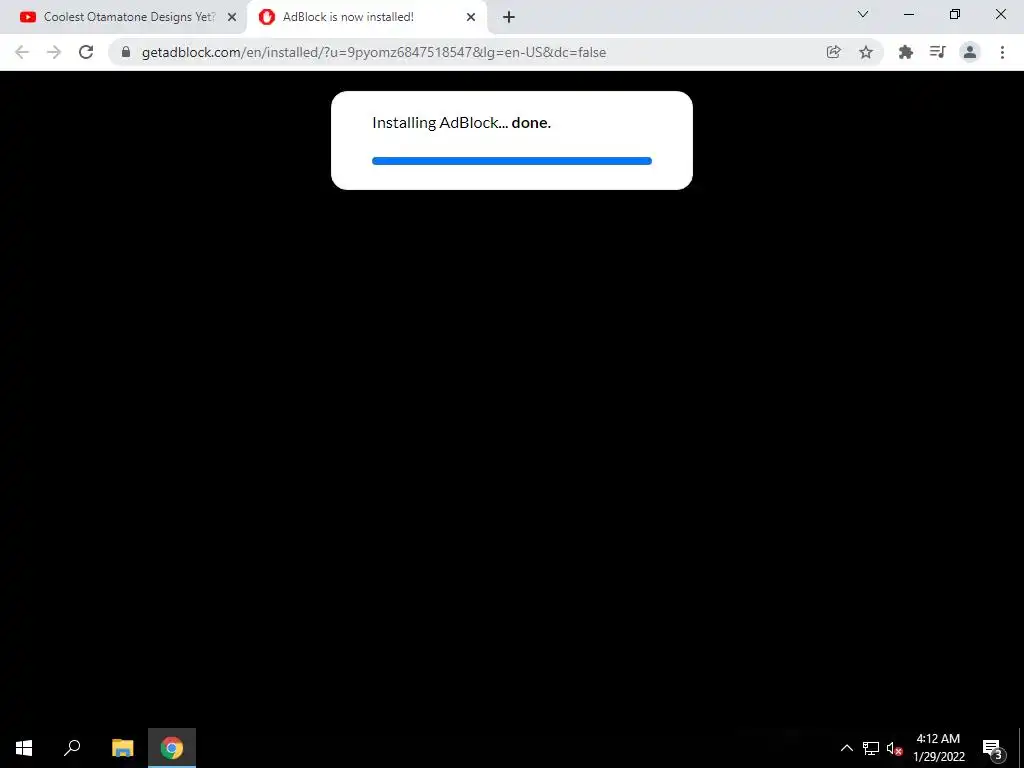1024x768 pixels.
Task: Open Chrome three-dot menu
Action: [x=1002, y=52]
